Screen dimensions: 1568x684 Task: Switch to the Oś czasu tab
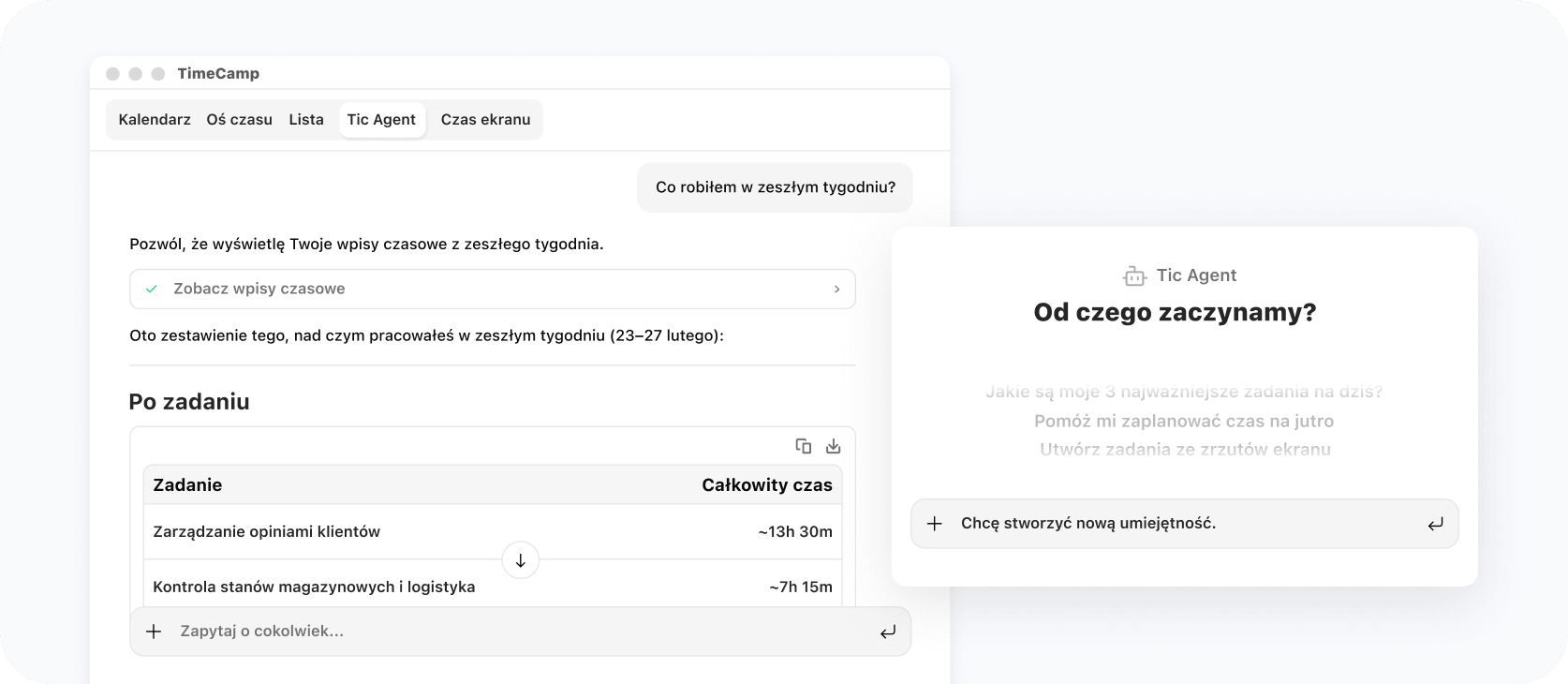[239, 120]
